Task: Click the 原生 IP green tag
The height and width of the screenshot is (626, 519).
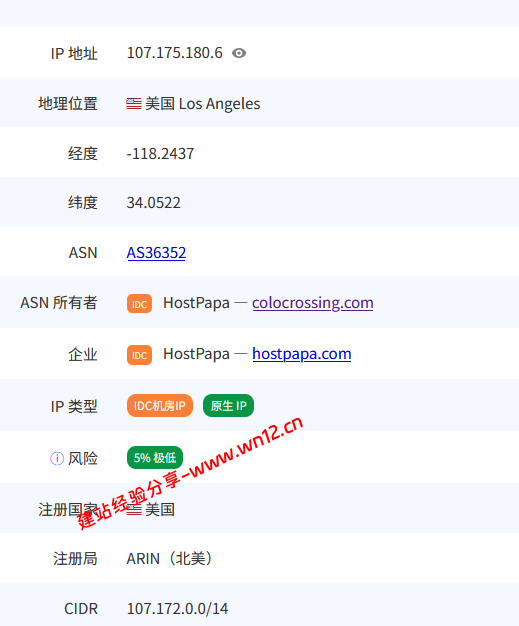Action: point(228,406)
